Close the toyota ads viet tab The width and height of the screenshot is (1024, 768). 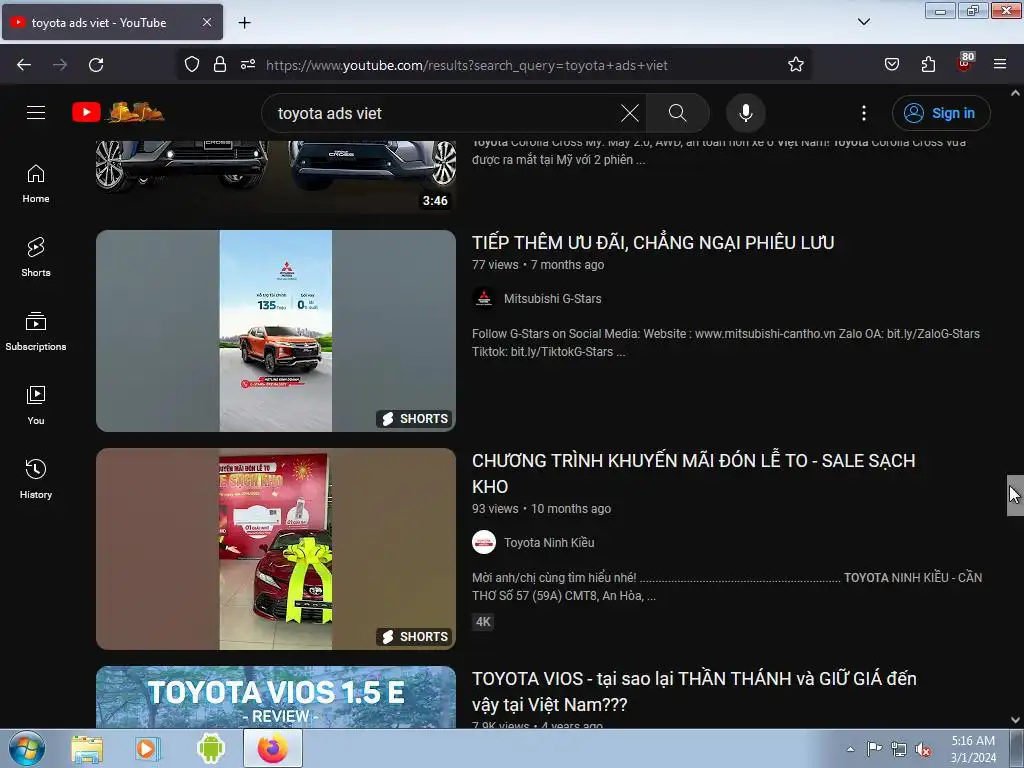[206, 22]
